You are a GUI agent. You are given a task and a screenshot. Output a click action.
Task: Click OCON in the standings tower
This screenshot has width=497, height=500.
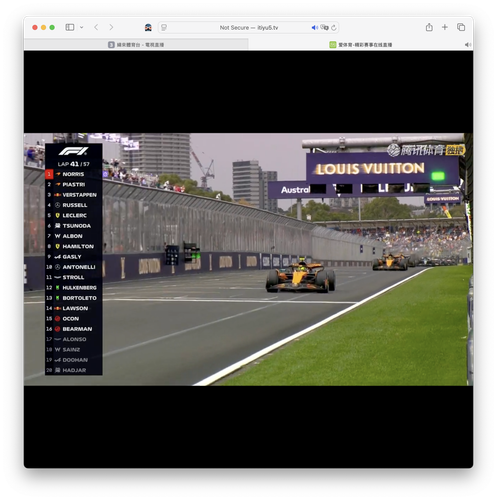pyautogui.click(x=71, y=319)
